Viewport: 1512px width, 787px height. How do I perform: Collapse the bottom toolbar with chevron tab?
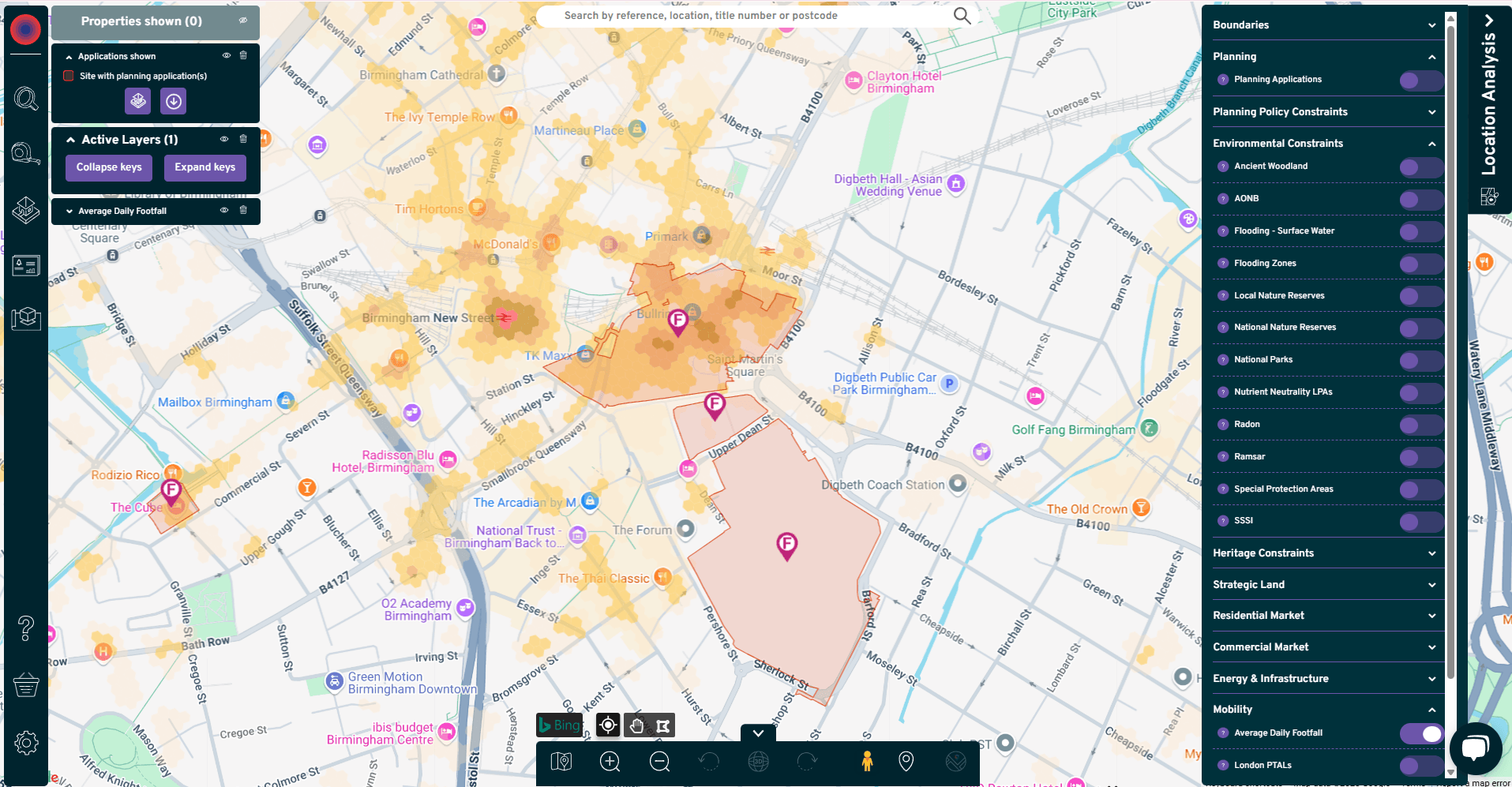758,733
